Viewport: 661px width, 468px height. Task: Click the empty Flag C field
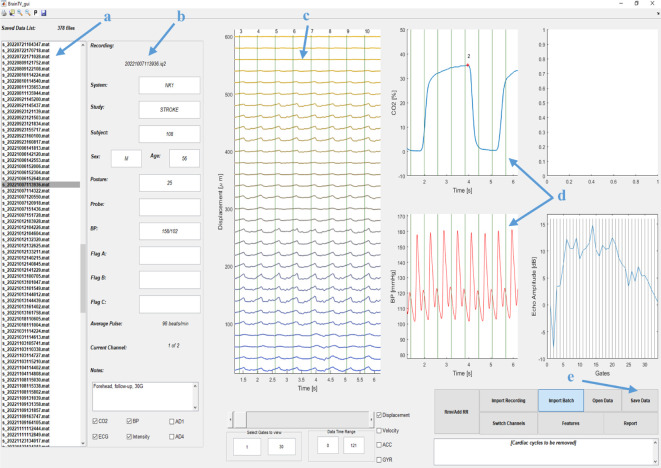pyautogui.click(x=169, y=304)
